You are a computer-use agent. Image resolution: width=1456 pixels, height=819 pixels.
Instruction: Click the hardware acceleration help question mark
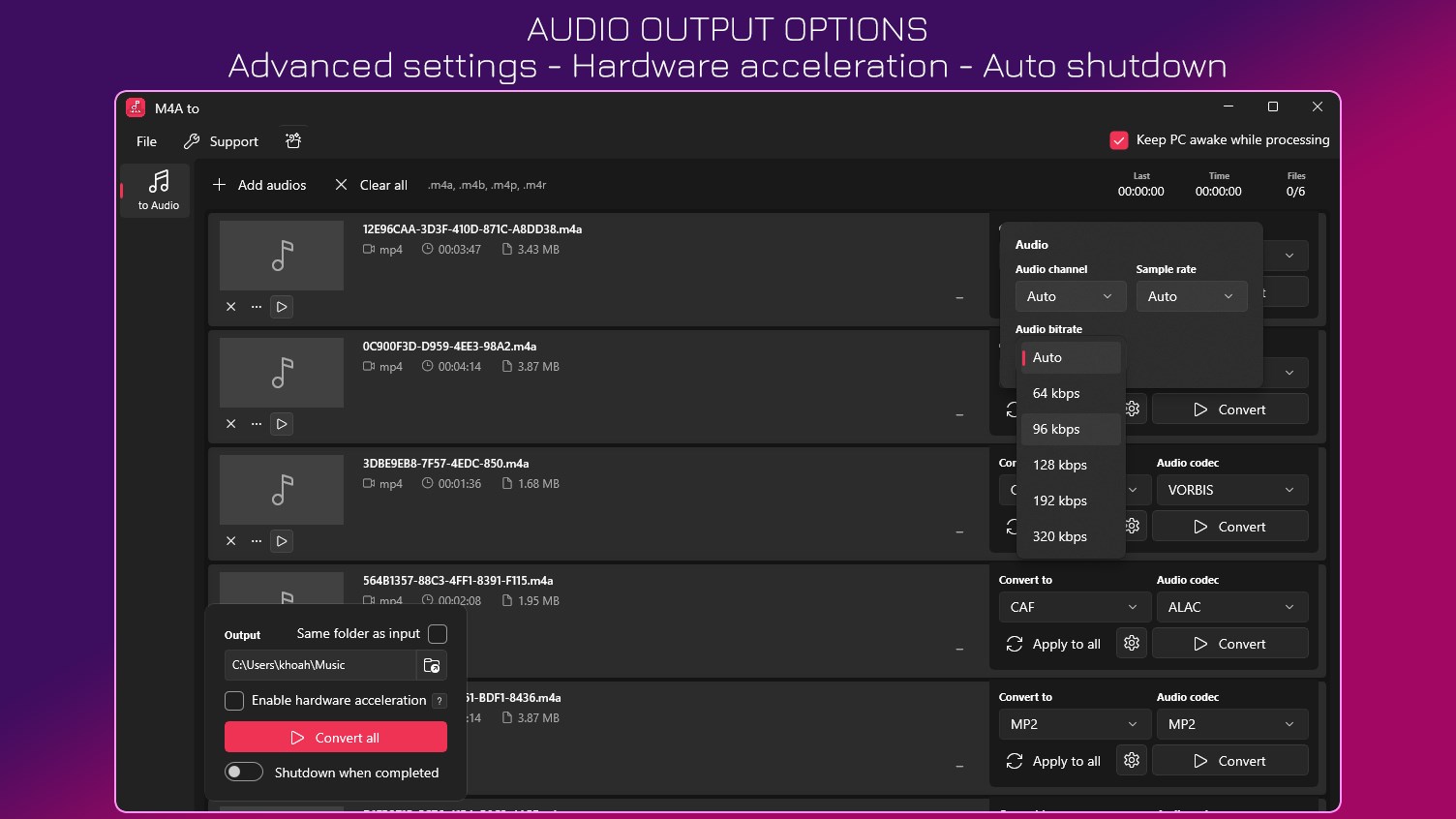[x=440, y=701]
